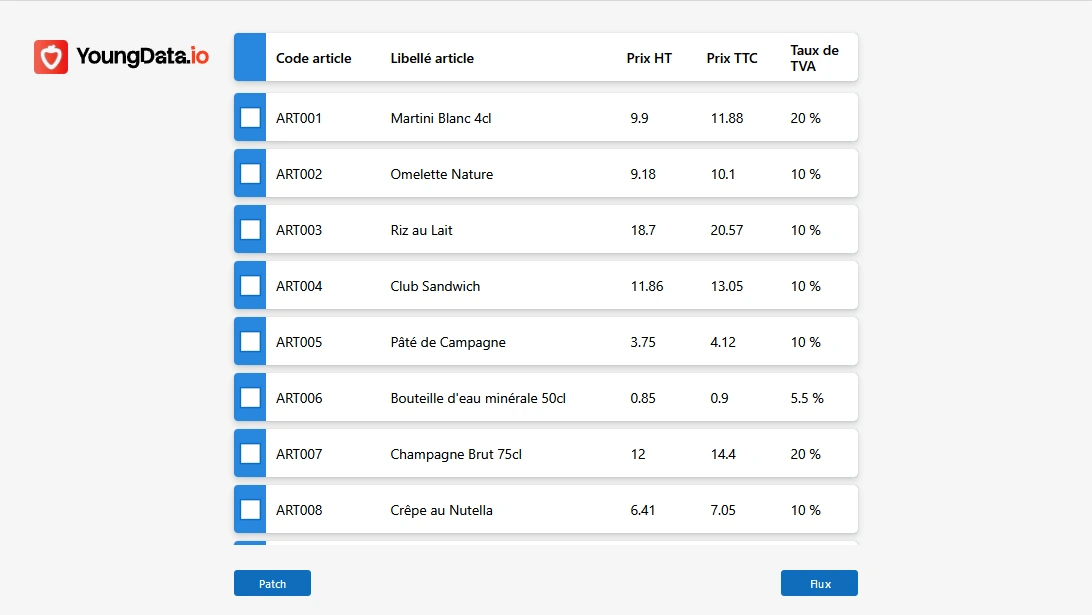The width and height of the screenshot is (1092, 615).
Task: Click the Libellé article column header
Action: [x=432, y=59]
